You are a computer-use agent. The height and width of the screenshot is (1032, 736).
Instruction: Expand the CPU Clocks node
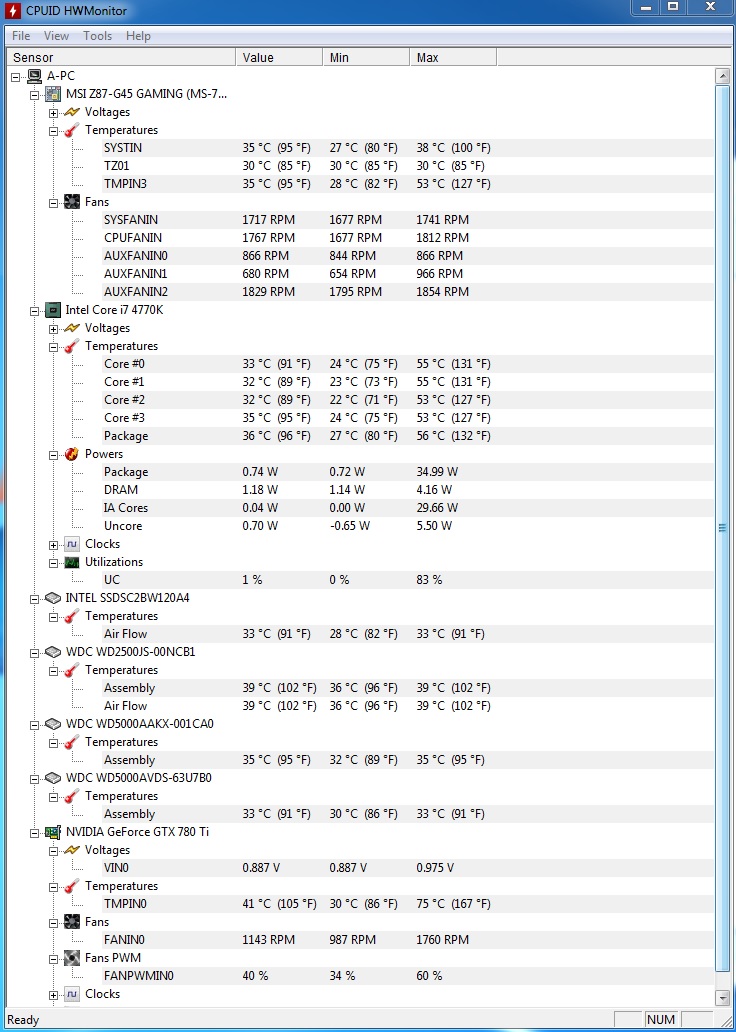pyautogui.click(x=53, y=544)
